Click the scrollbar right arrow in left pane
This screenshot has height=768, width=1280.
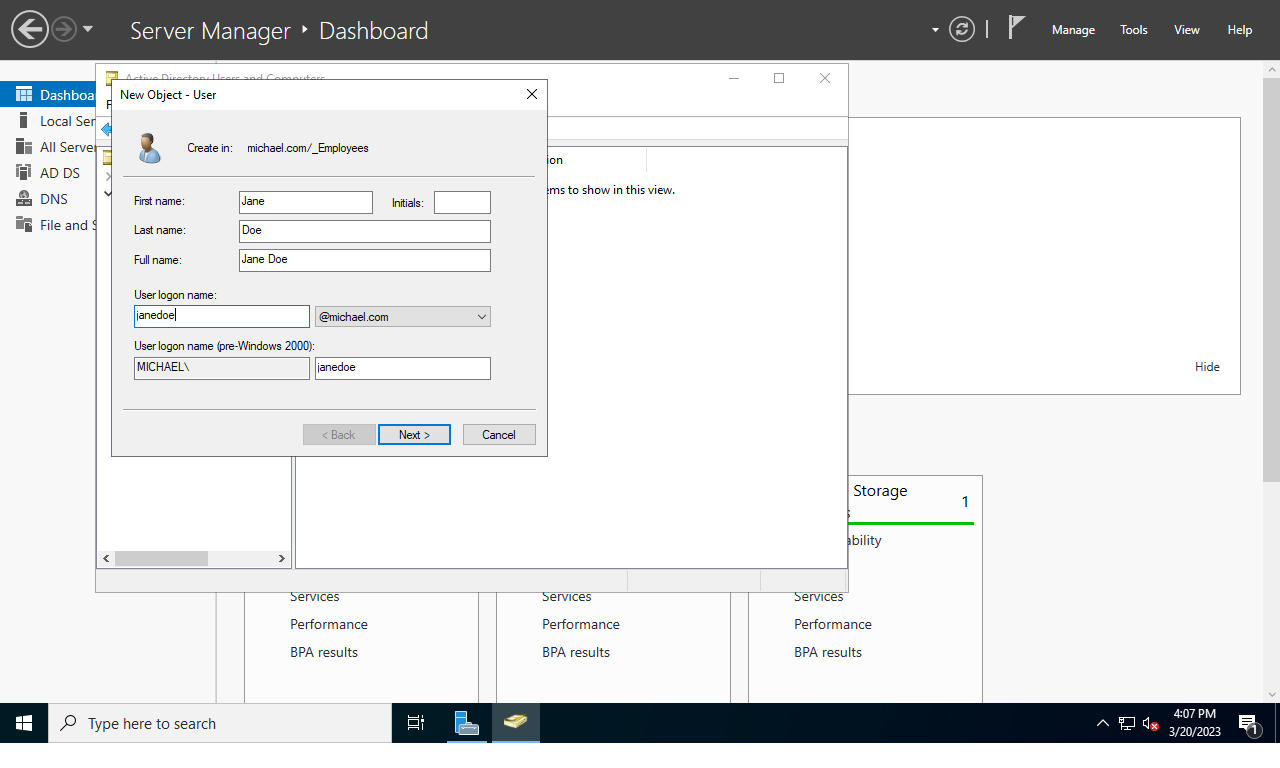[282, 559]
